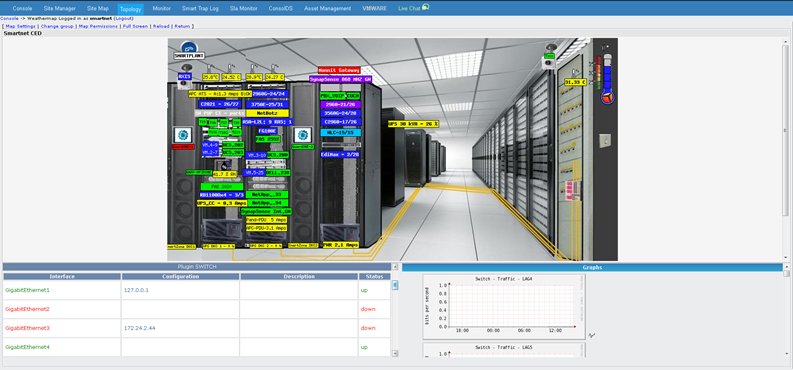Click the GigabitEthernet3 interface name
Viewport: 793px width, 370px height.
click(x=27, y=328)
